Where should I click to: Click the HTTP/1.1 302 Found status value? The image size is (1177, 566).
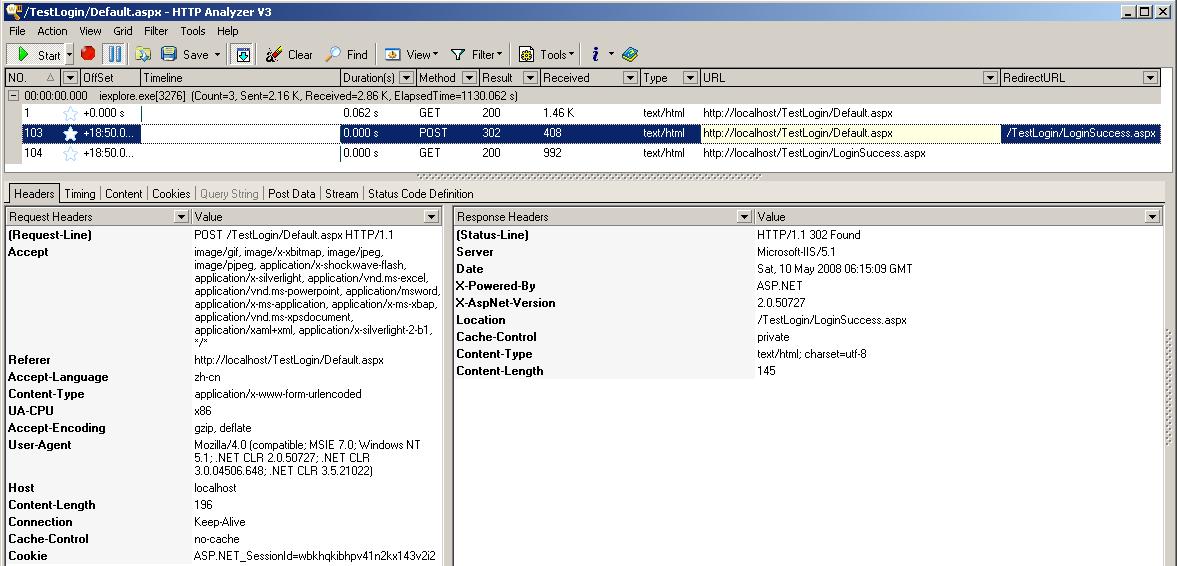tap(808, 235)
